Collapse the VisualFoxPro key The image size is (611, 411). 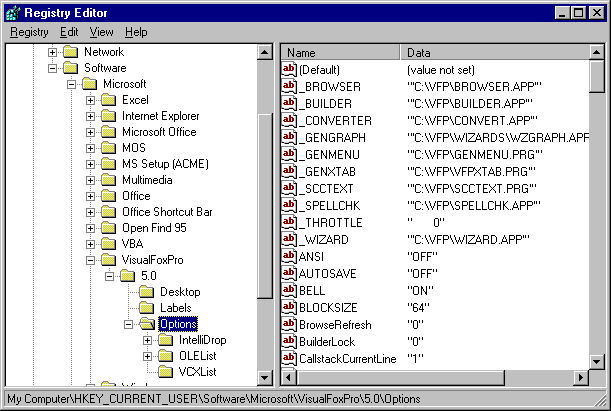[90, 260]
